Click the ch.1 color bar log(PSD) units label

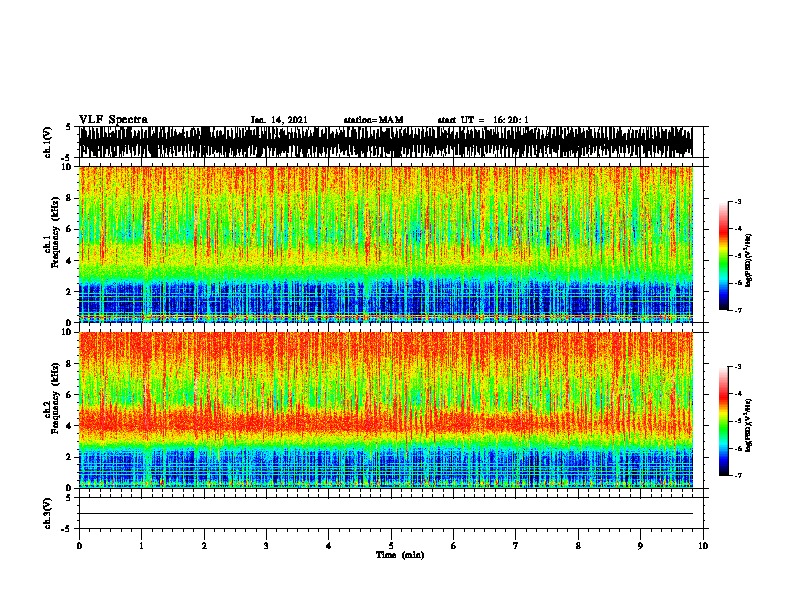coord(749,260)
